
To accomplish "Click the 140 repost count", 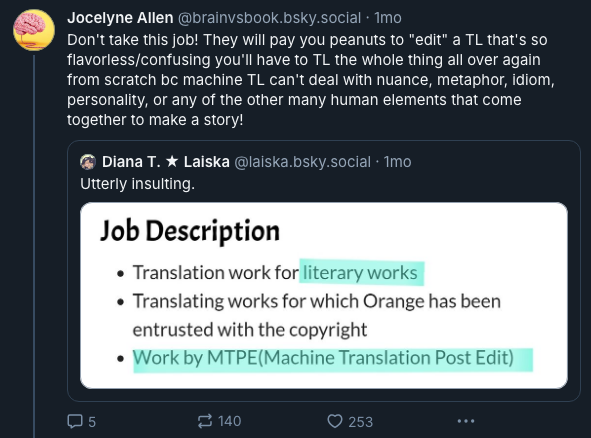I will click(x=230, y=421).
